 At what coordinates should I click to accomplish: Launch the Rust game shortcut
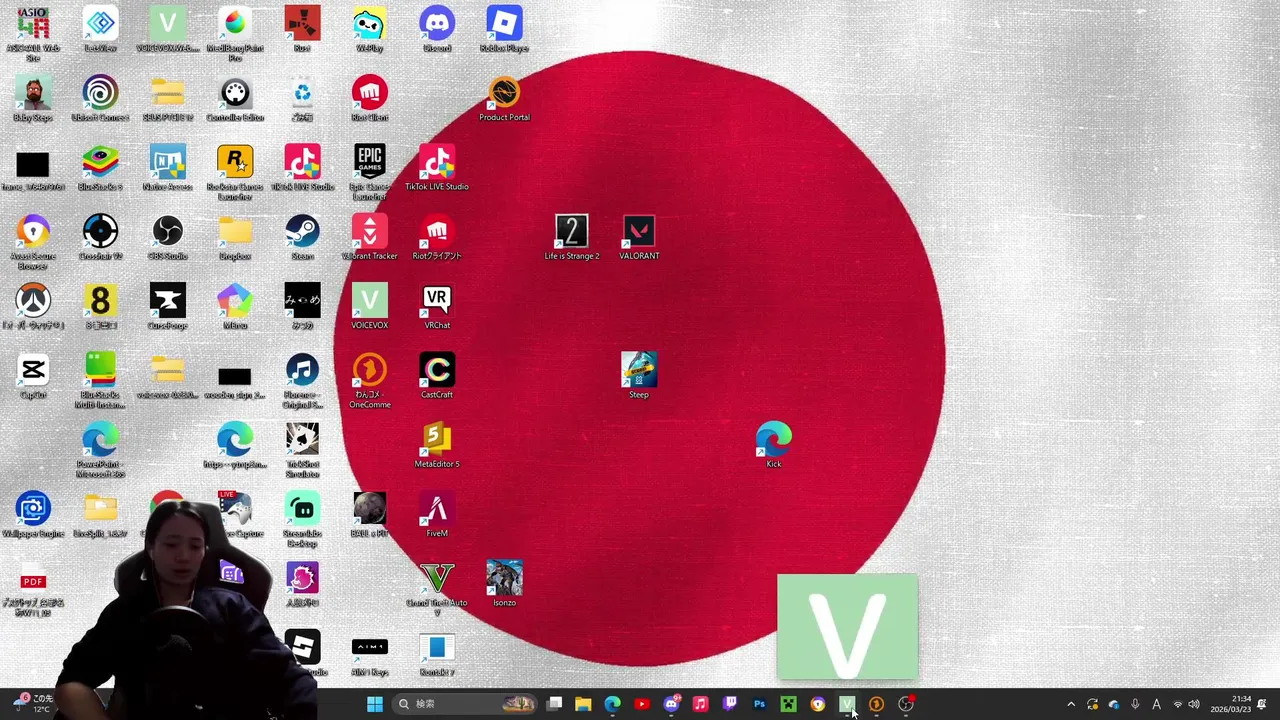tap(302, 29)
